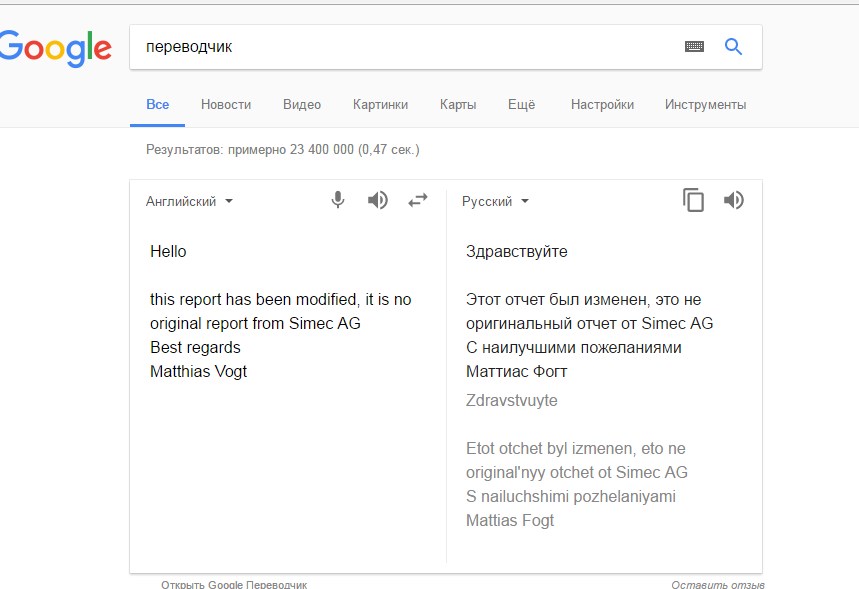Listen to the Russian translation audio
The width and height of the screenshot is (859, 589).
734,200
